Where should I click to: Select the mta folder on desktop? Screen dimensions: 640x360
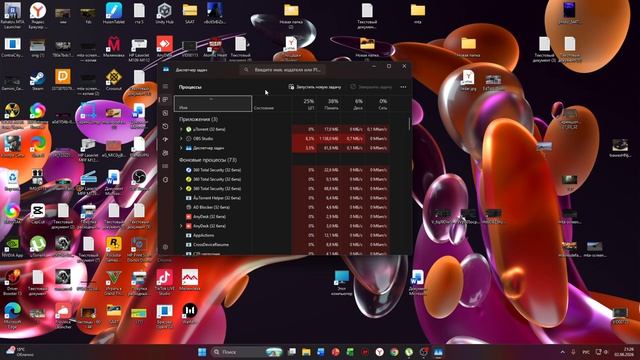coord(418,13)
